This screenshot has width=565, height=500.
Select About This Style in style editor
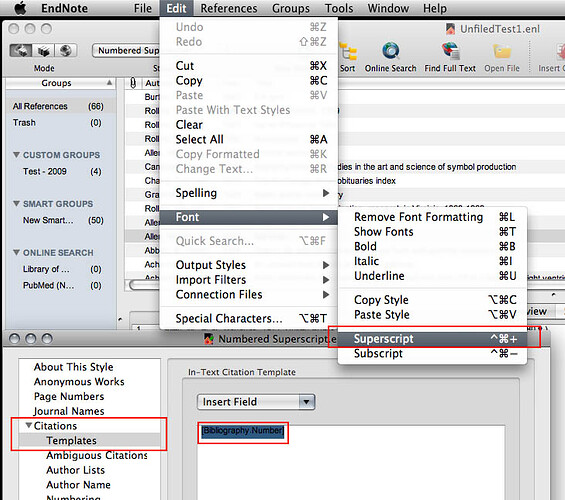pyautogui.click(x=74, y=367)
